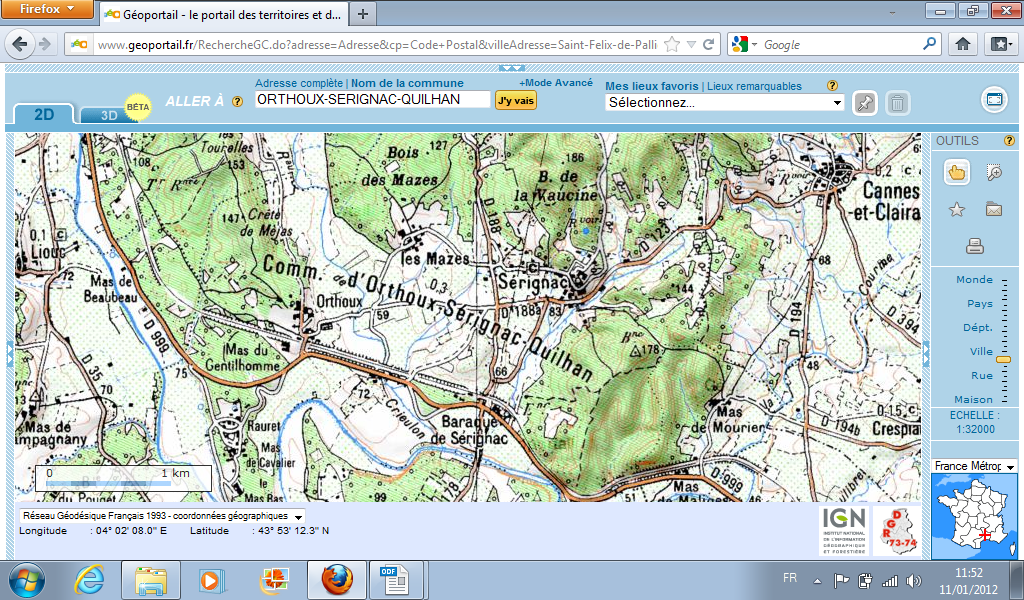1024x600 pixels.
Task: Click the DGR 73-74 logo
Action: [x=899, y=531]
